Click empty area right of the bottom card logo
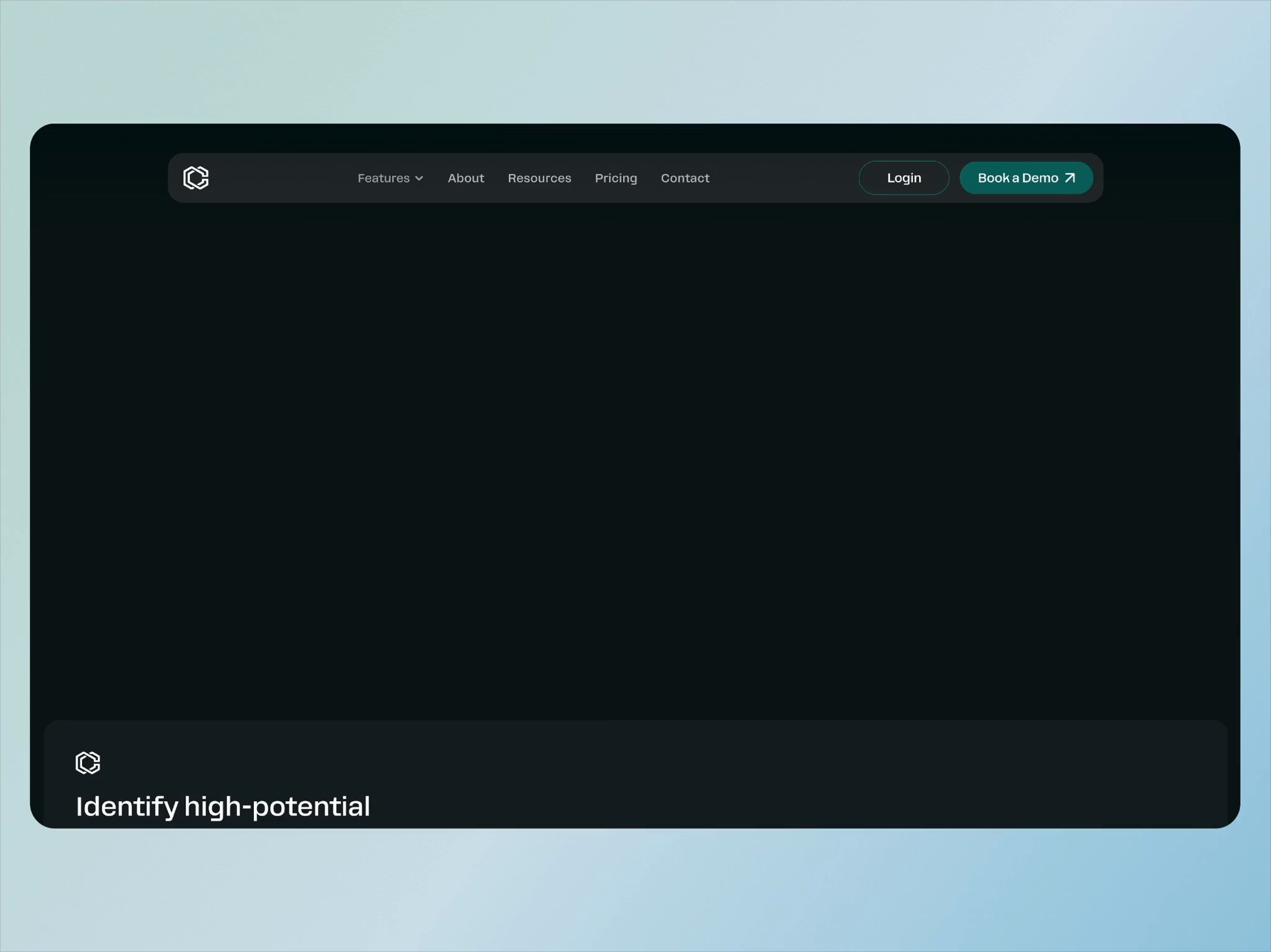This screenshot has width=1271, height=952. pos(621,763)
